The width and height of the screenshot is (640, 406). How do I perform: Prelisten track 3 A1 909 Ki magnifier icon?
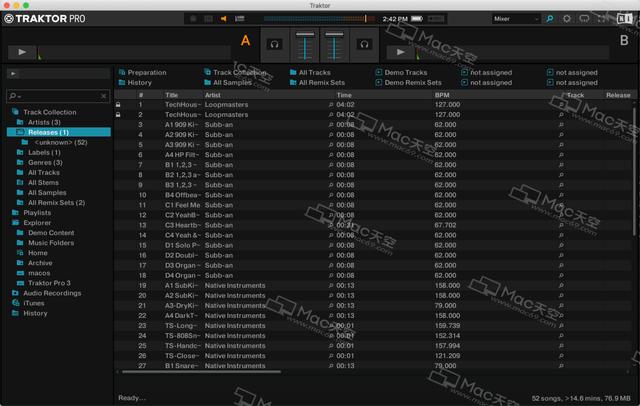pos(331,125)
